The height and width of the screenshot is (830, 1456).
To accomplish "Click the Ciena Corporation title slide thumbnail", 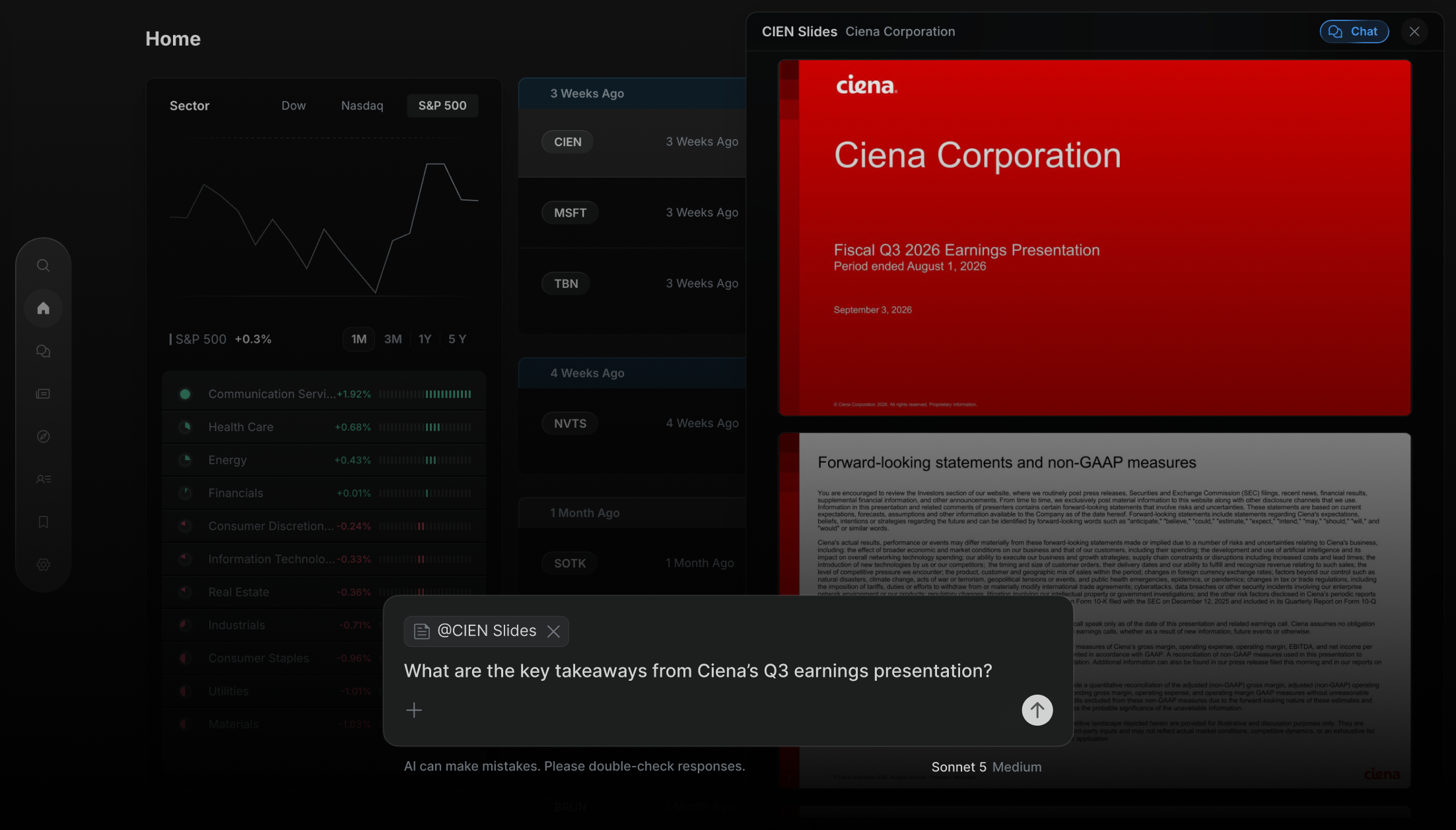I will [x=1094, y=238].
